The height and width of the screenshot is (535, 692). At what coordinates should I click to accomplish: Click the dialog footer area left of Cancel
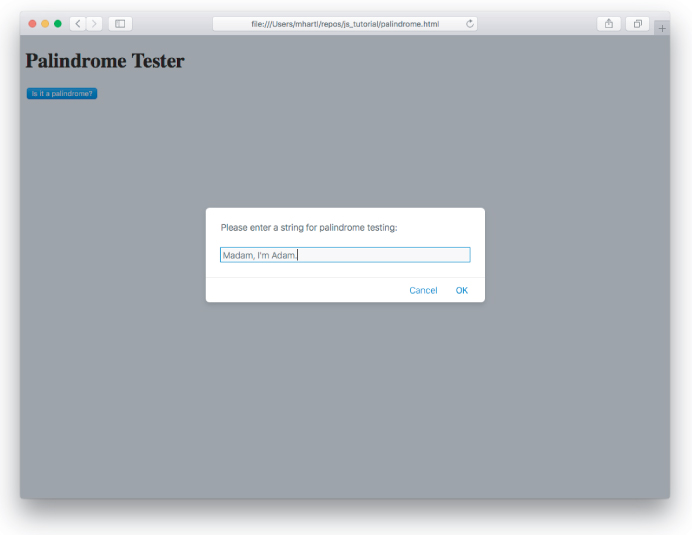click(300, 290)
